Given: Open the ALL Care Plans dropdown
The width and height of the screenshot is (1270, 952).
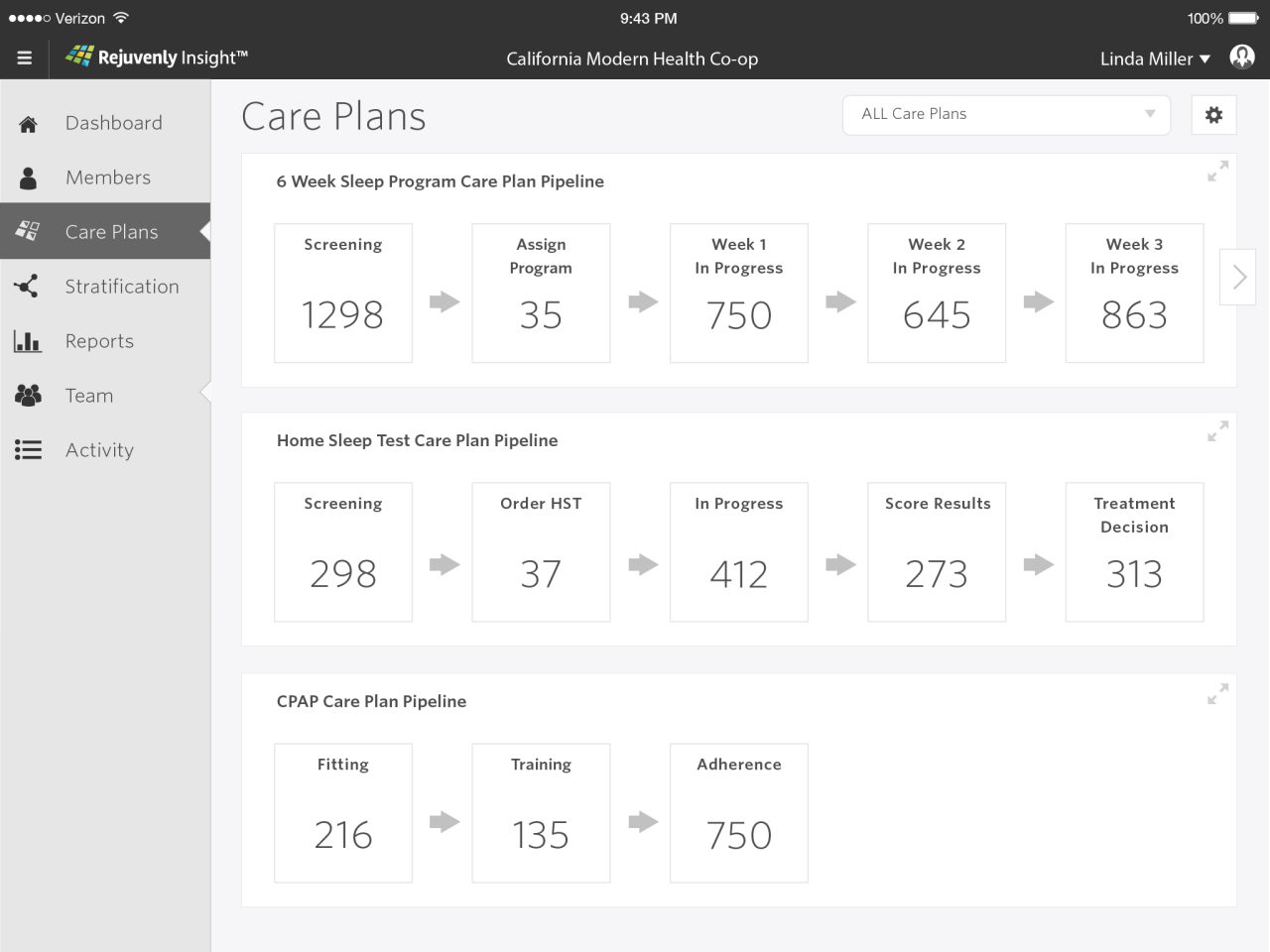Looking at the screenshot, I should click(1006, 115).
